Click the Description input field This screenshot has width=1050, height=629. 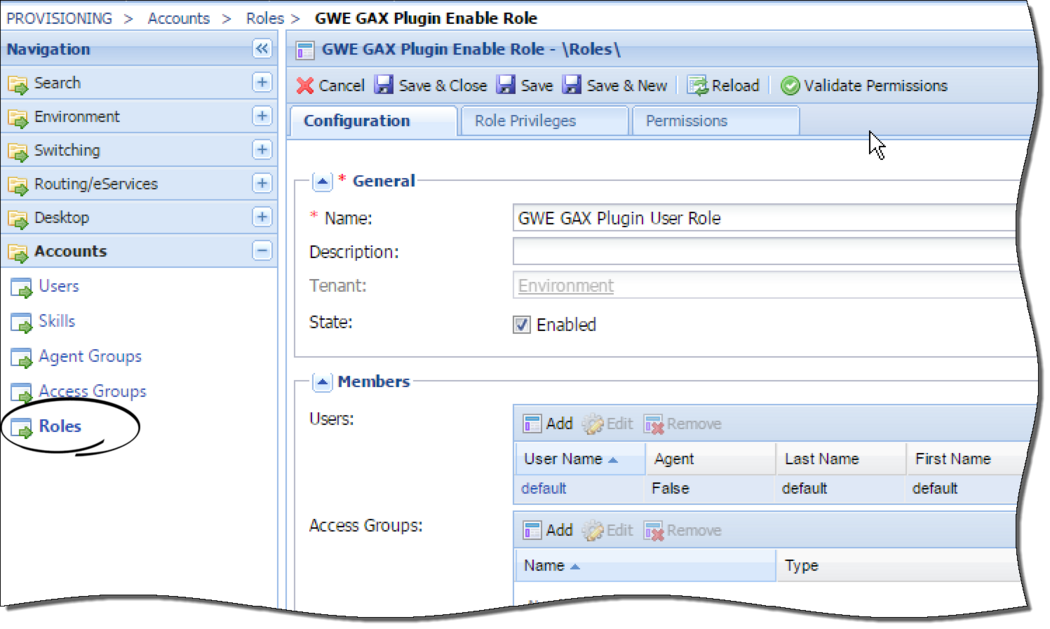tap(767, 252)
